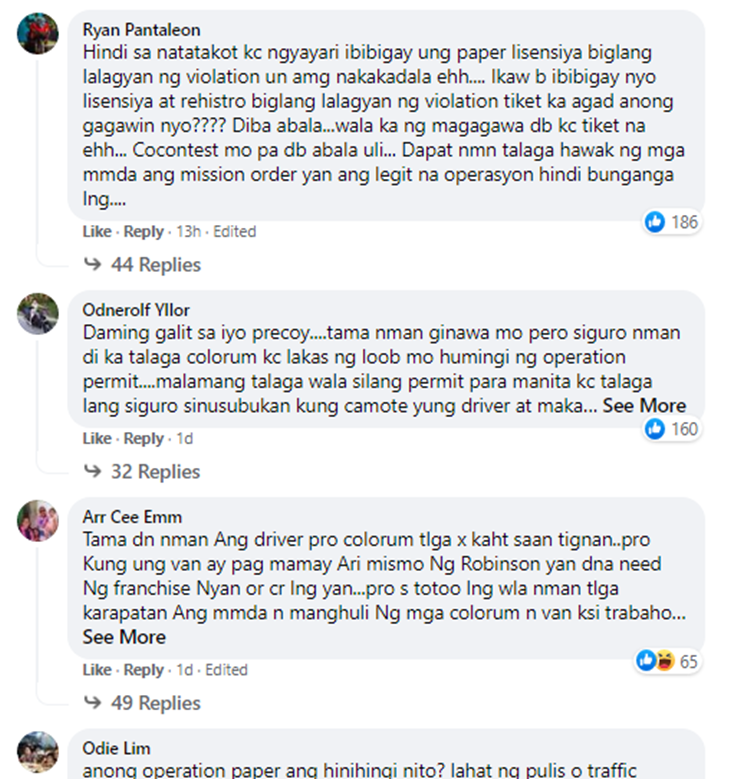
Task: Like Arr Cee Emm's comment
Action: coord(97,670)
